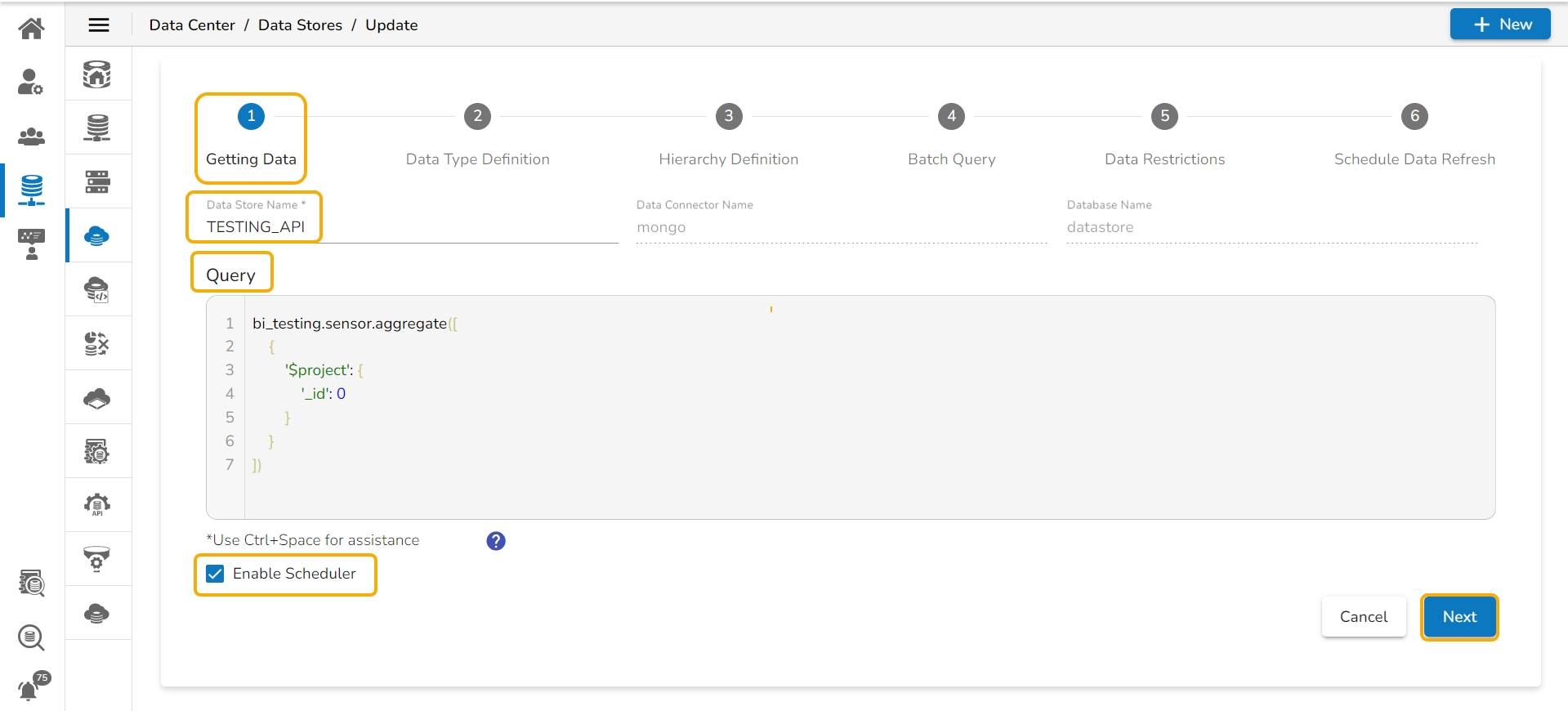Open the user settings icon with gear
The height and width of the screenshot is (711, 1568).
[31, 82]
